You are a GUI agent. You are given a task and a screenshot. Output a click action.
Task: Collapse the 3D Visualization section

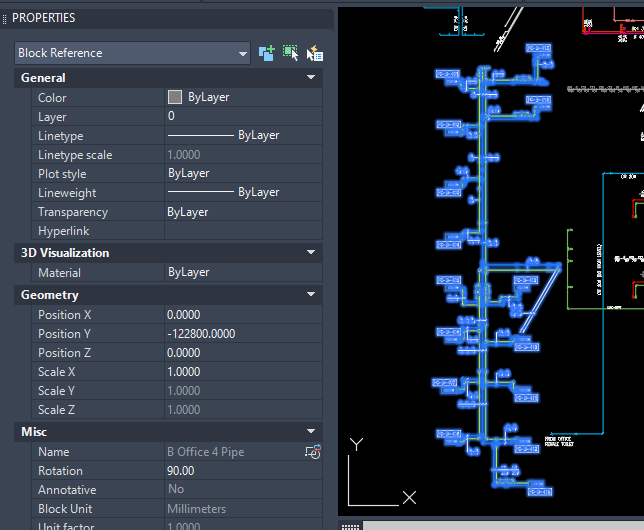tap(311, 252)
